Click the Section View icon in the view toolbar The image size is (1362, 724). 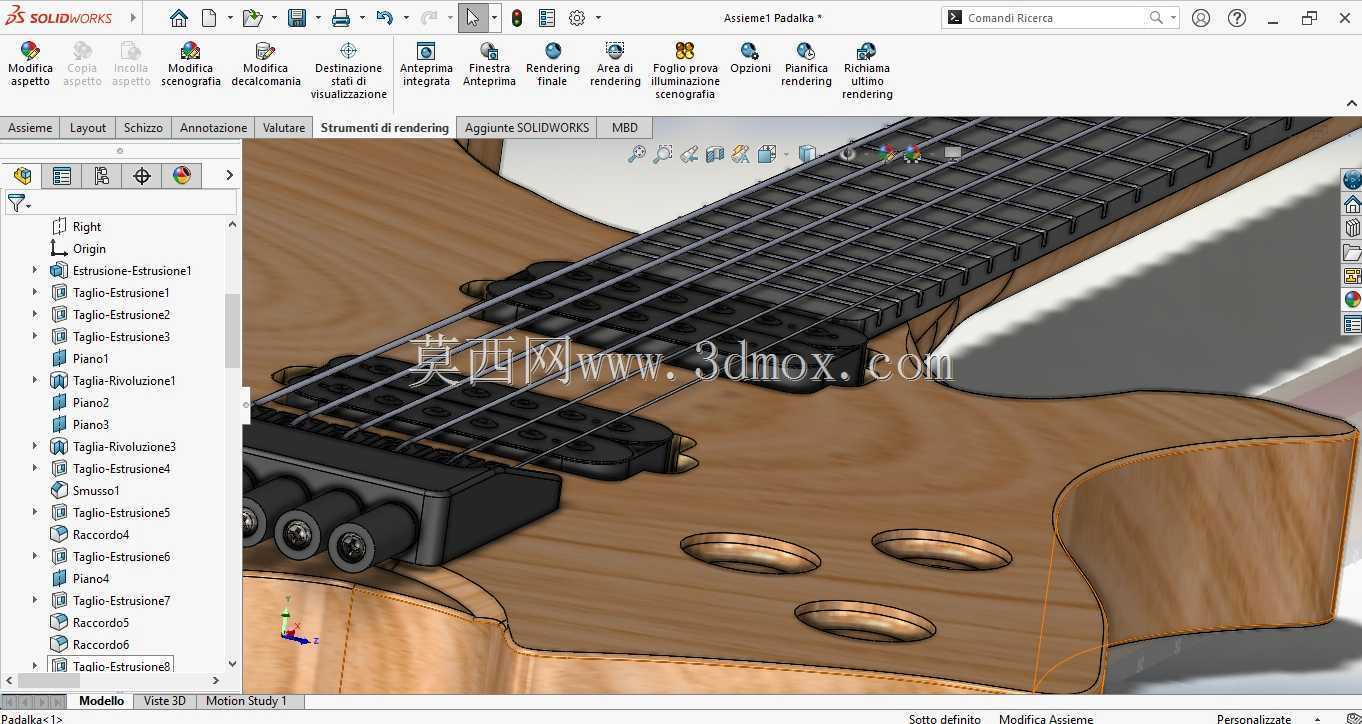[x=714, y=154]
